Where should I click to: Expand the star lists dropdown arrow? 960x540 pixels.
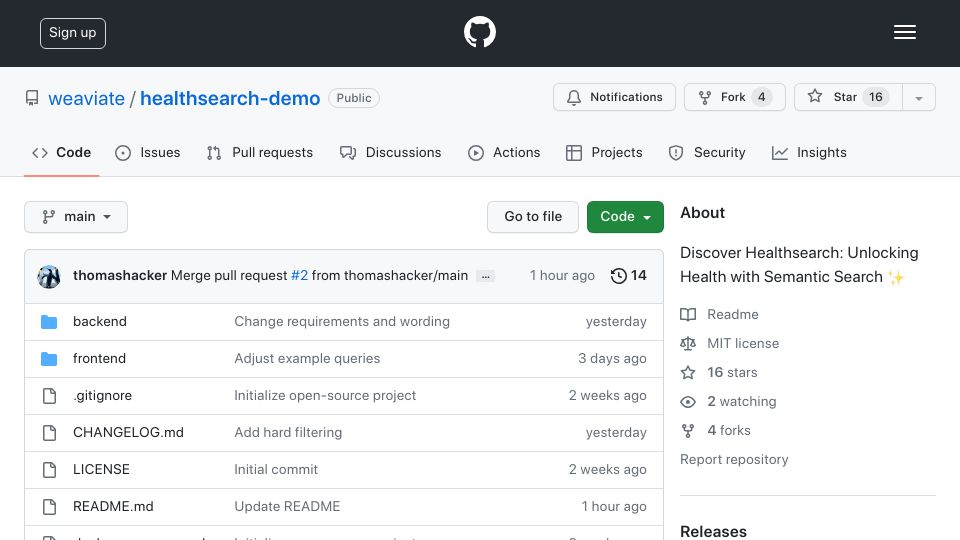coord(919,97)
